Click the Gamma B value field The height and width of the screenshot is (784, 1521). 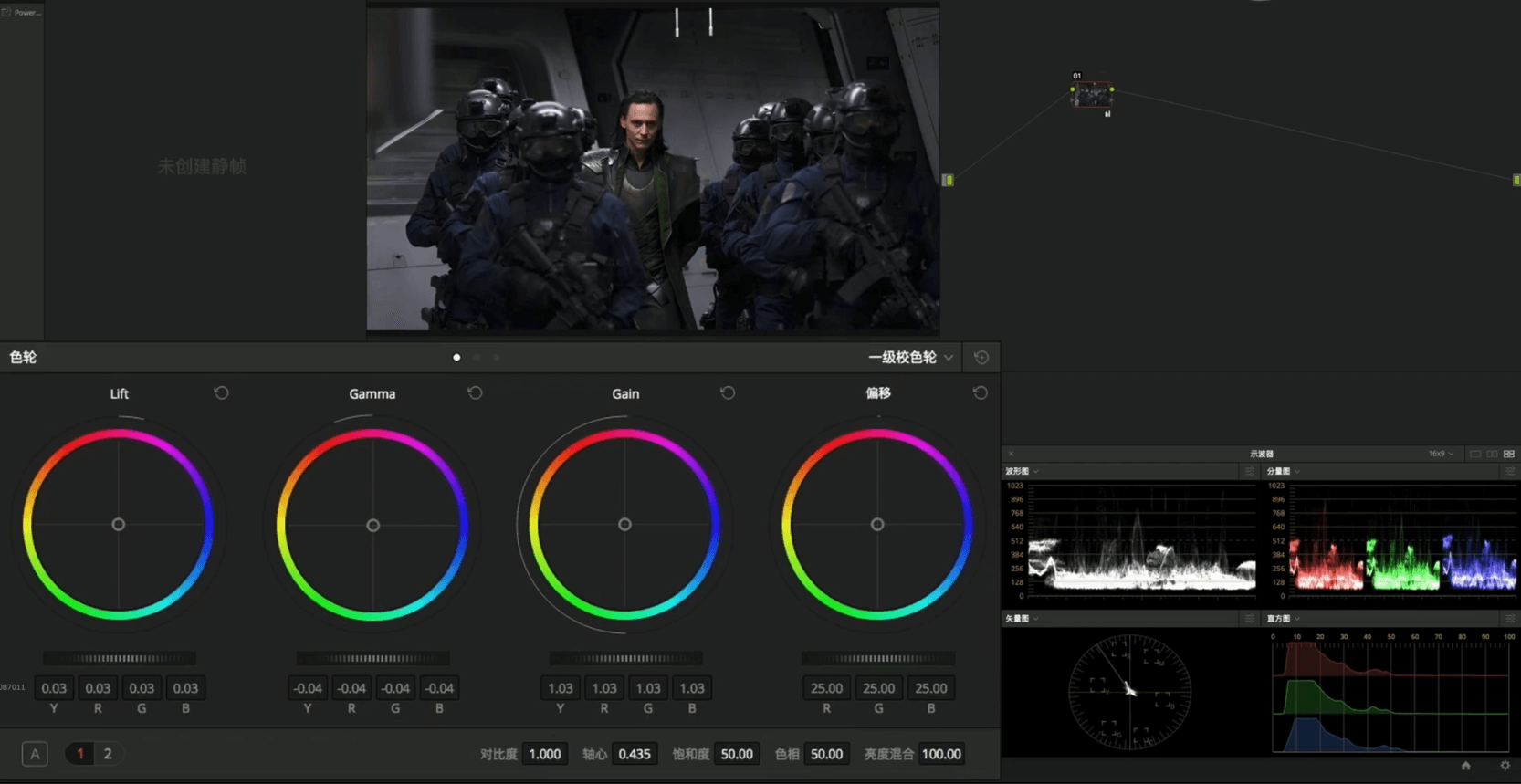[439, 688]
